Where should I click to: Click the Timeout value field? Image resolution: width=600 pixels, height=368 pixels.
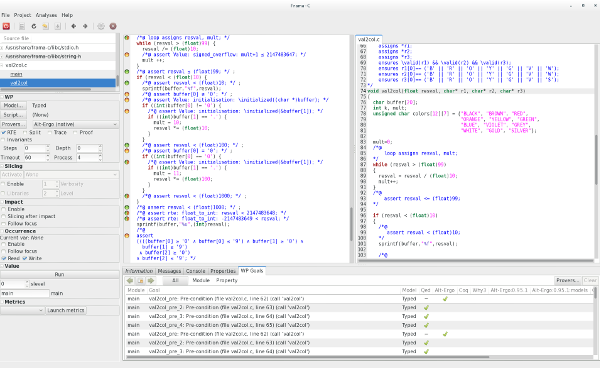pos(35,158)
